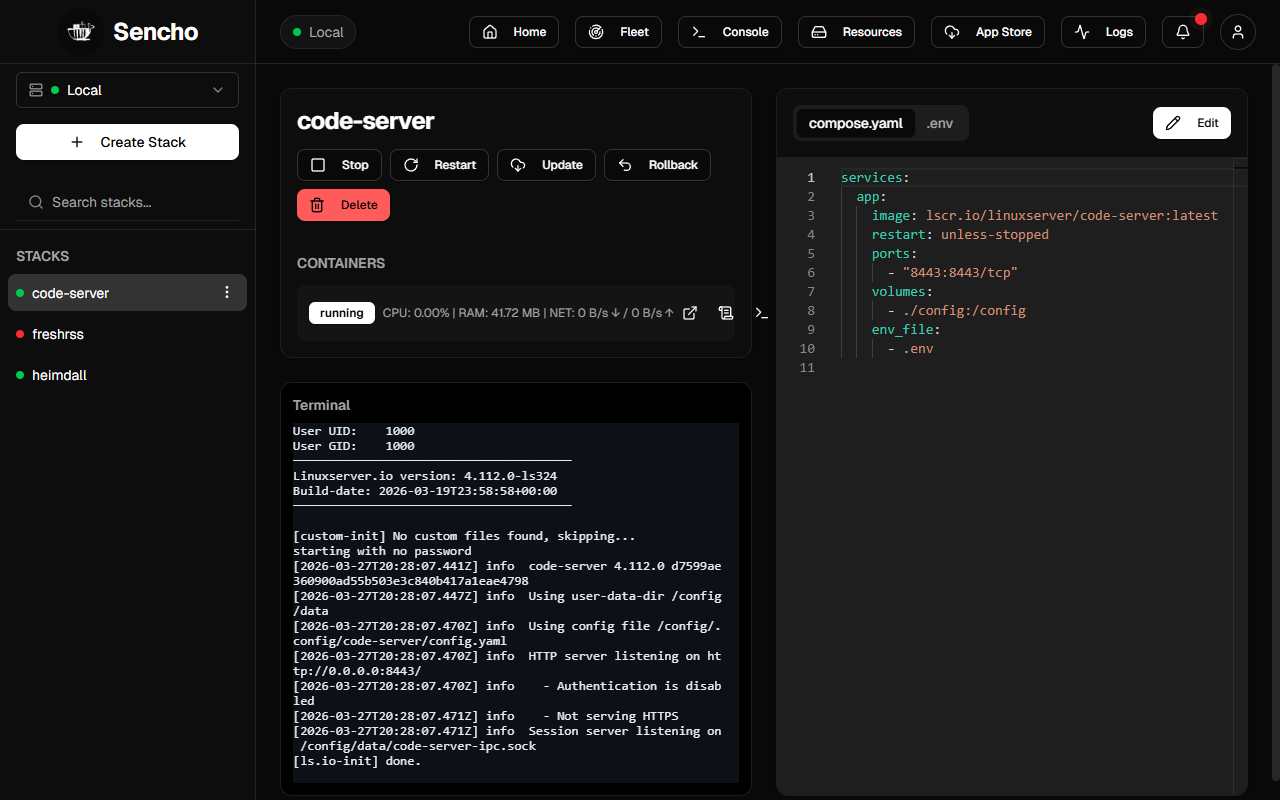Open container in external link icon
1280x800 pixels.
coord(690,313)
